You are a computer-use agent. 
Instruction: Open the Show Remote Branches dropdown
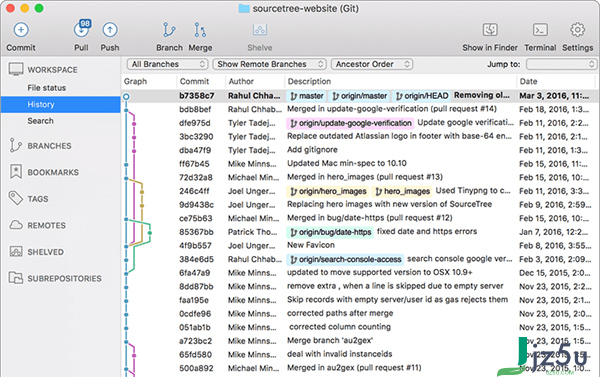(269, 64)
